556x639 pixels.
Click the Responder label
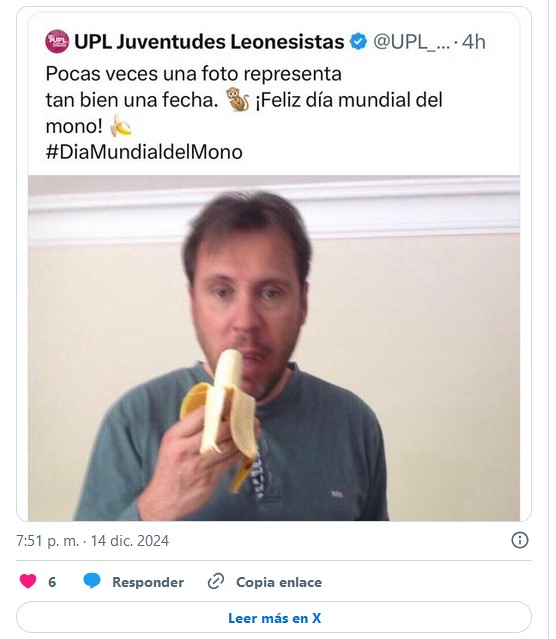148,582
